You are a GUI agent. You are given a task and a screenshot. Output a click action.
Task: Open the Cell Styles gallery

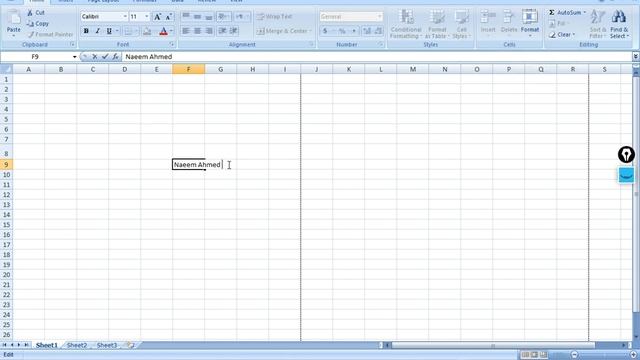click(461, 24)
